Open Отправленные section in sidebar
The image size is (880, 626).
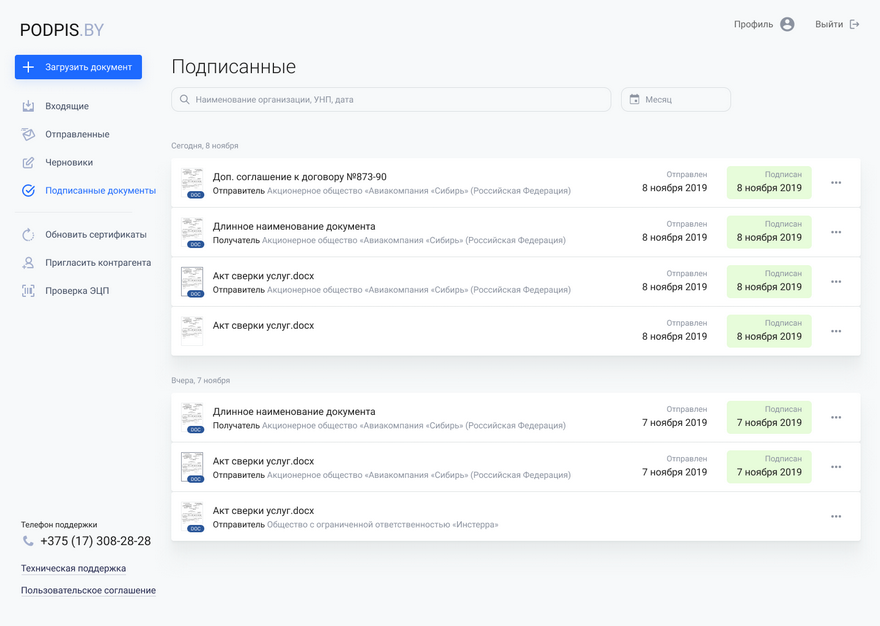click(77, 134)
